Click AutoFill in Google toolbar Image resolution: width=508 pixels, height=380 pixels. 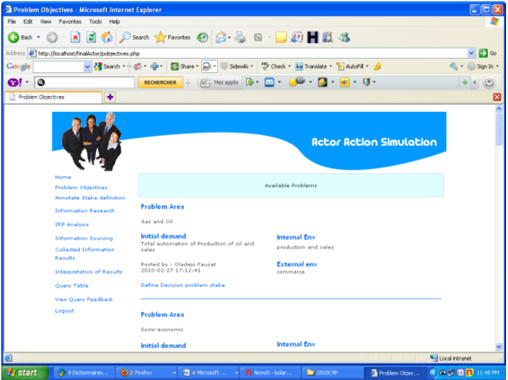[350, 66]
